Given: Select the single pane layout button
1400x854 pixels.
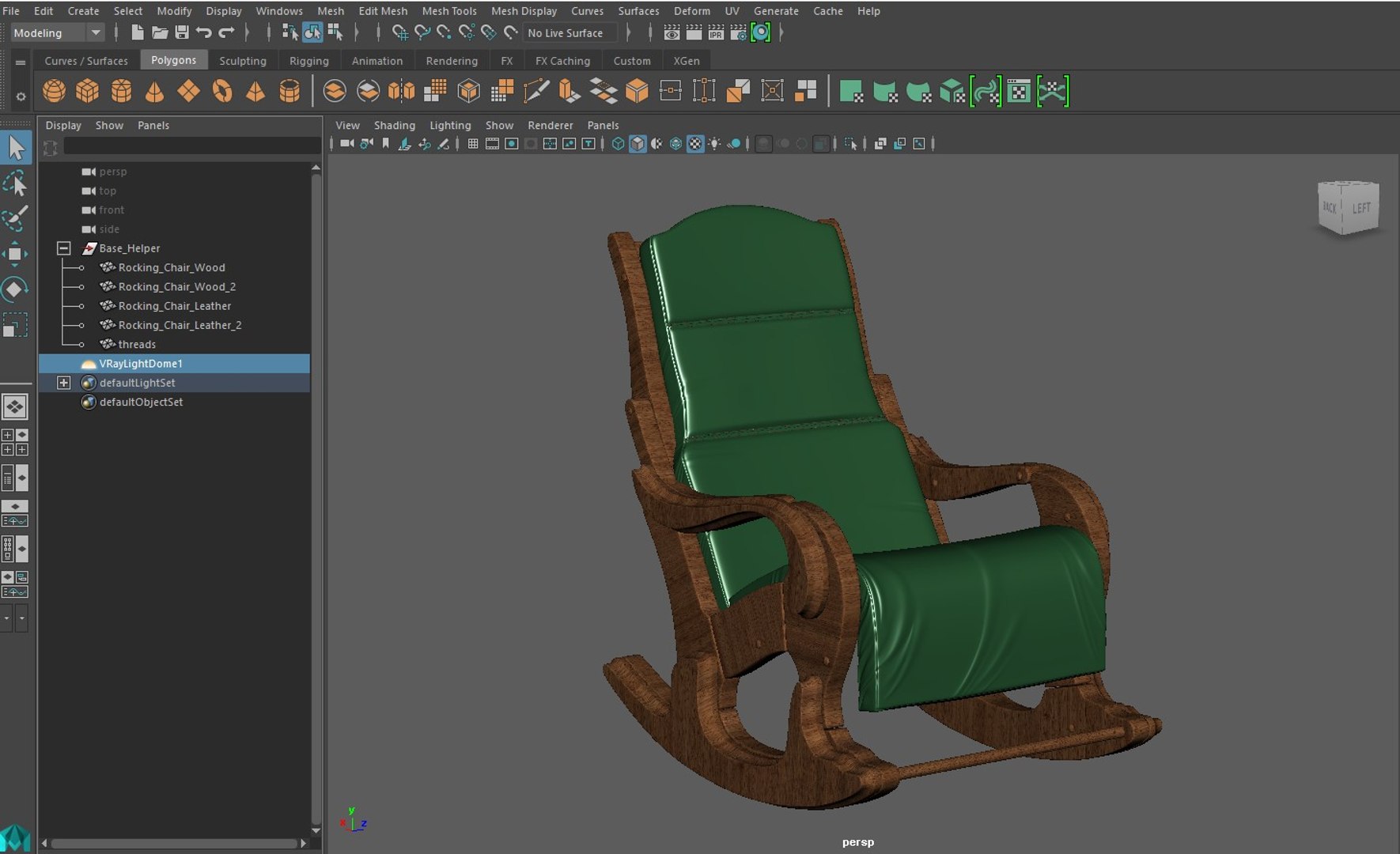Looking at the screenshot, I should [15, 407].
